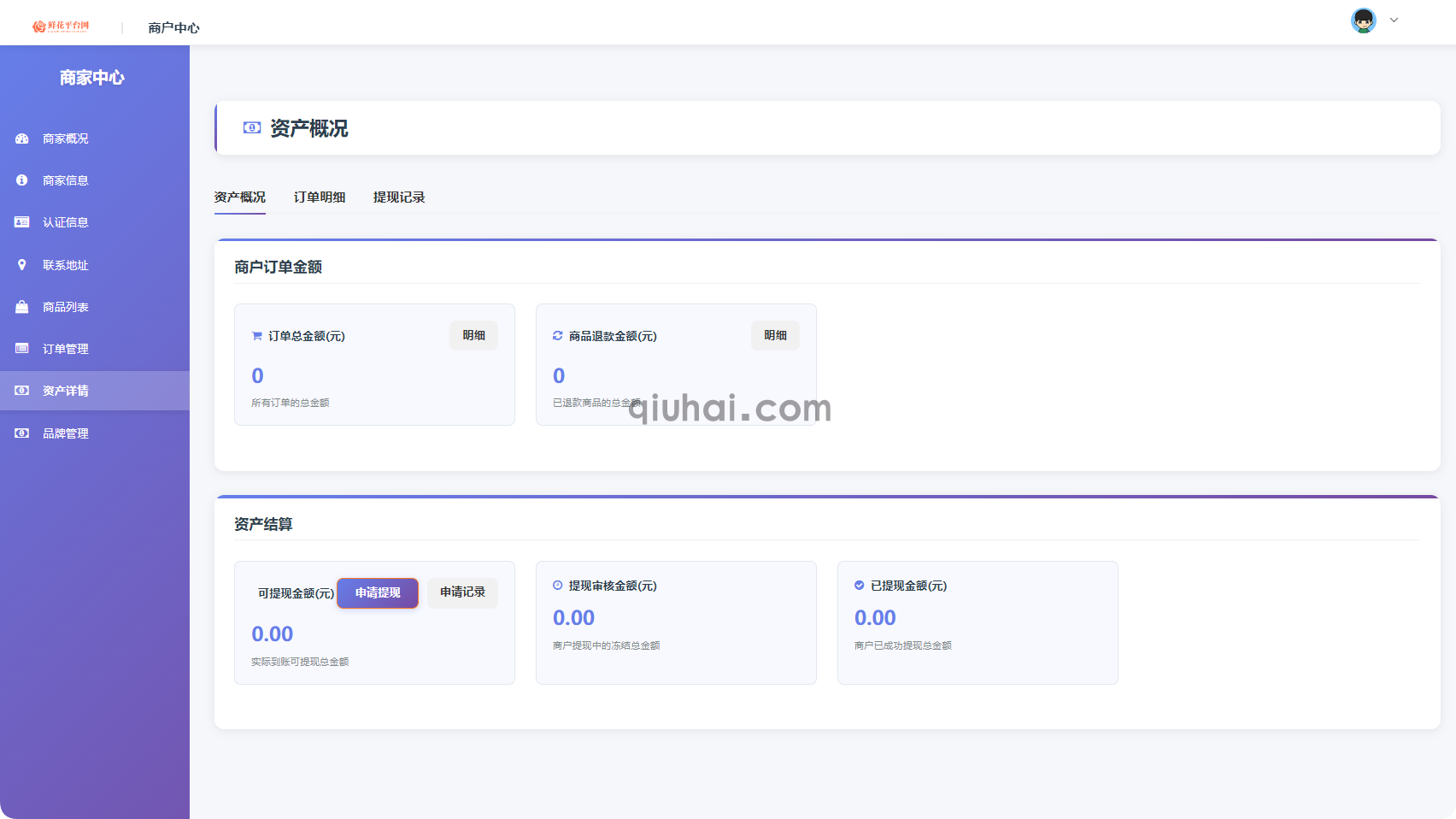Viewport: 1456px width, 819px height.
Task: Click the info icon beside 商家信息
Action: pyautogui.click(x=22, y=180)
